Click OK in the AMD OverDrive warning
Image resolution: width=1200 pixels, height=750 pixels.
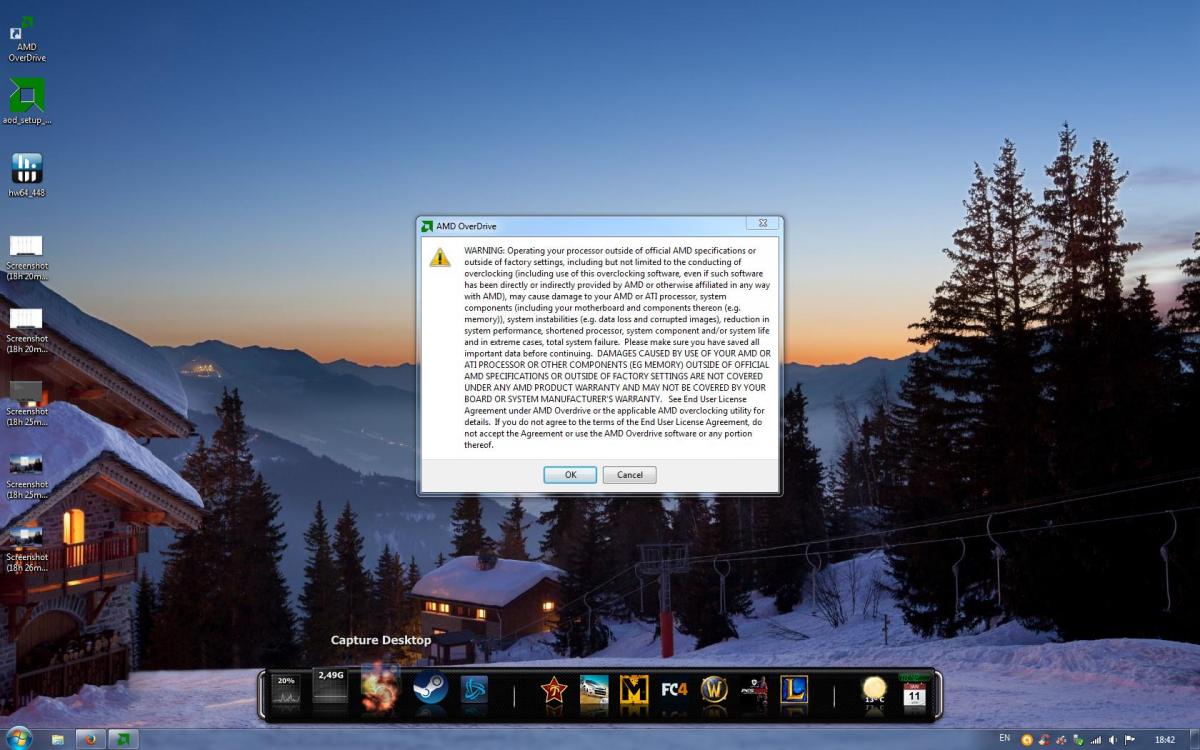pos(570,475)
